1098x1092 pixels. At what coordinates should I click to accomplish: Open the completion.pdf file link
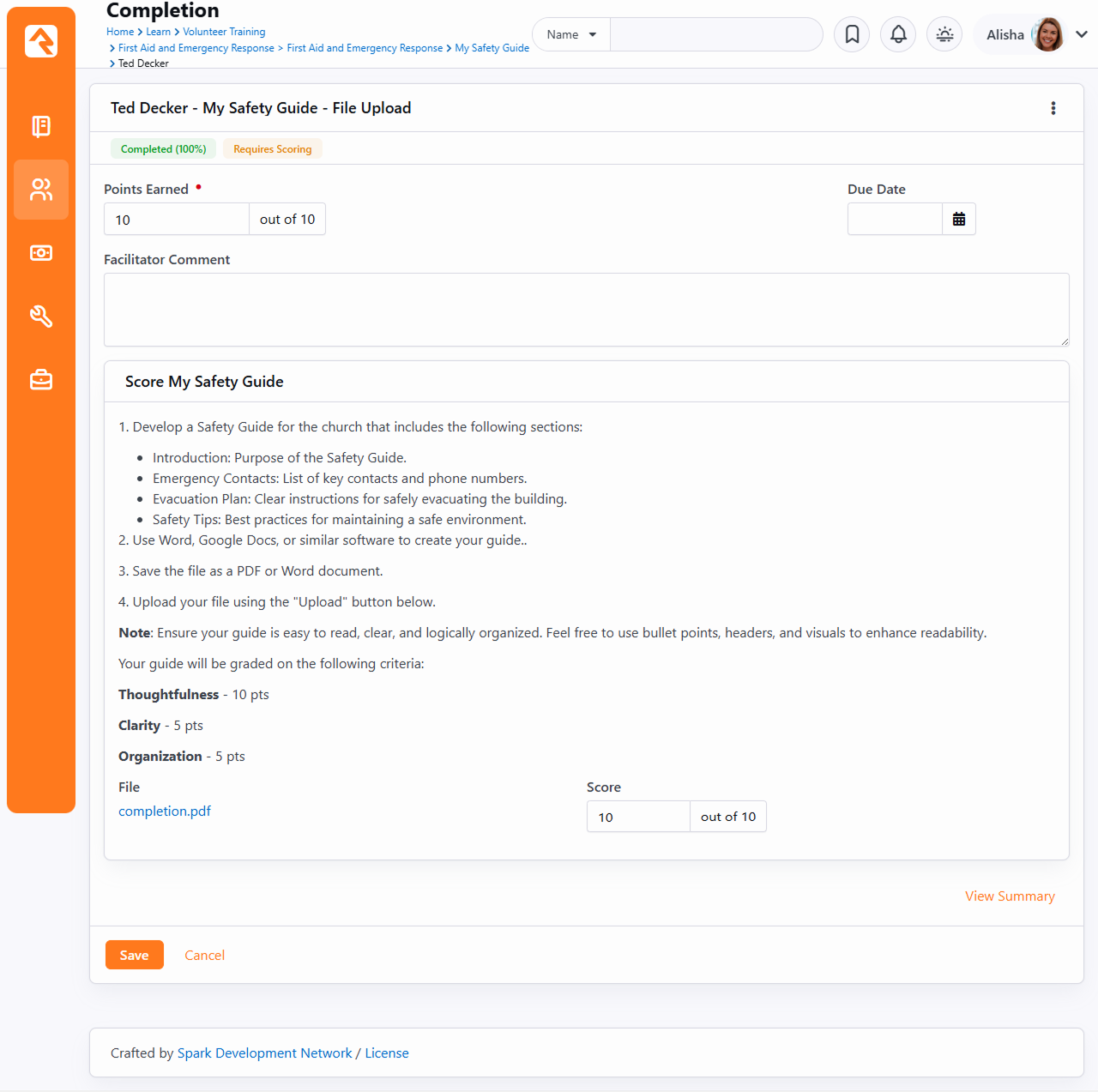click(165, 811)
